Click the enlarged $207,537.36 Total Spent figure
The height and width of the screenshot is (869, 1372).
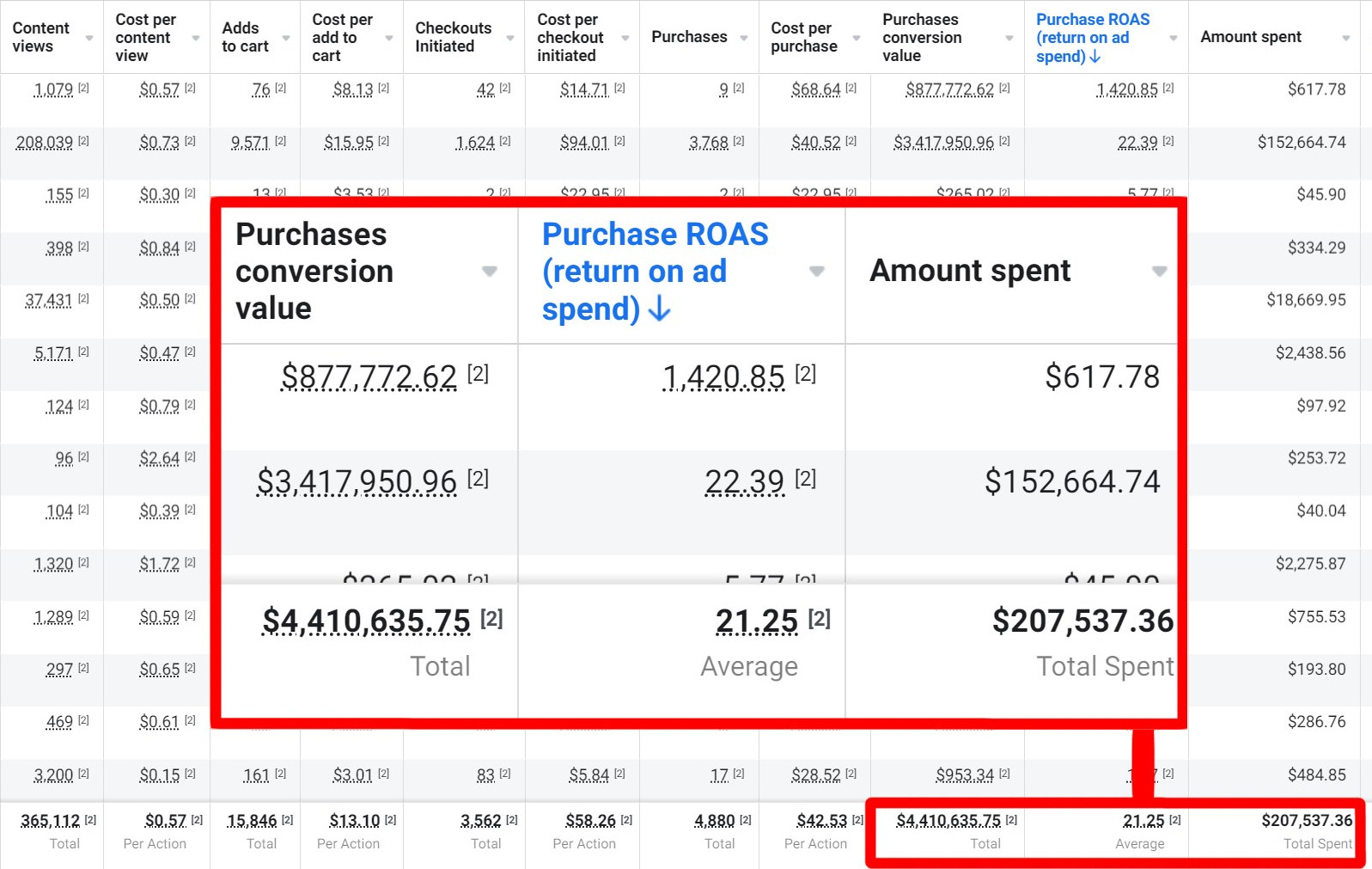(1082, 621)
